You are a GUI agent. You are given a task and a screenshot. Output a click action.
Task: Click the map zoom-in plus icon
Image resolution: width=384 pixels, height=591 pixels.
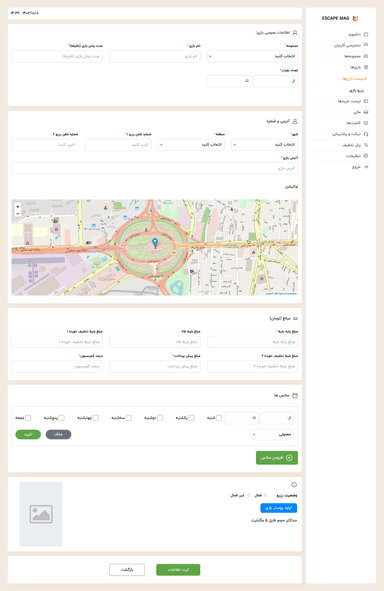[x=18, y=207]
